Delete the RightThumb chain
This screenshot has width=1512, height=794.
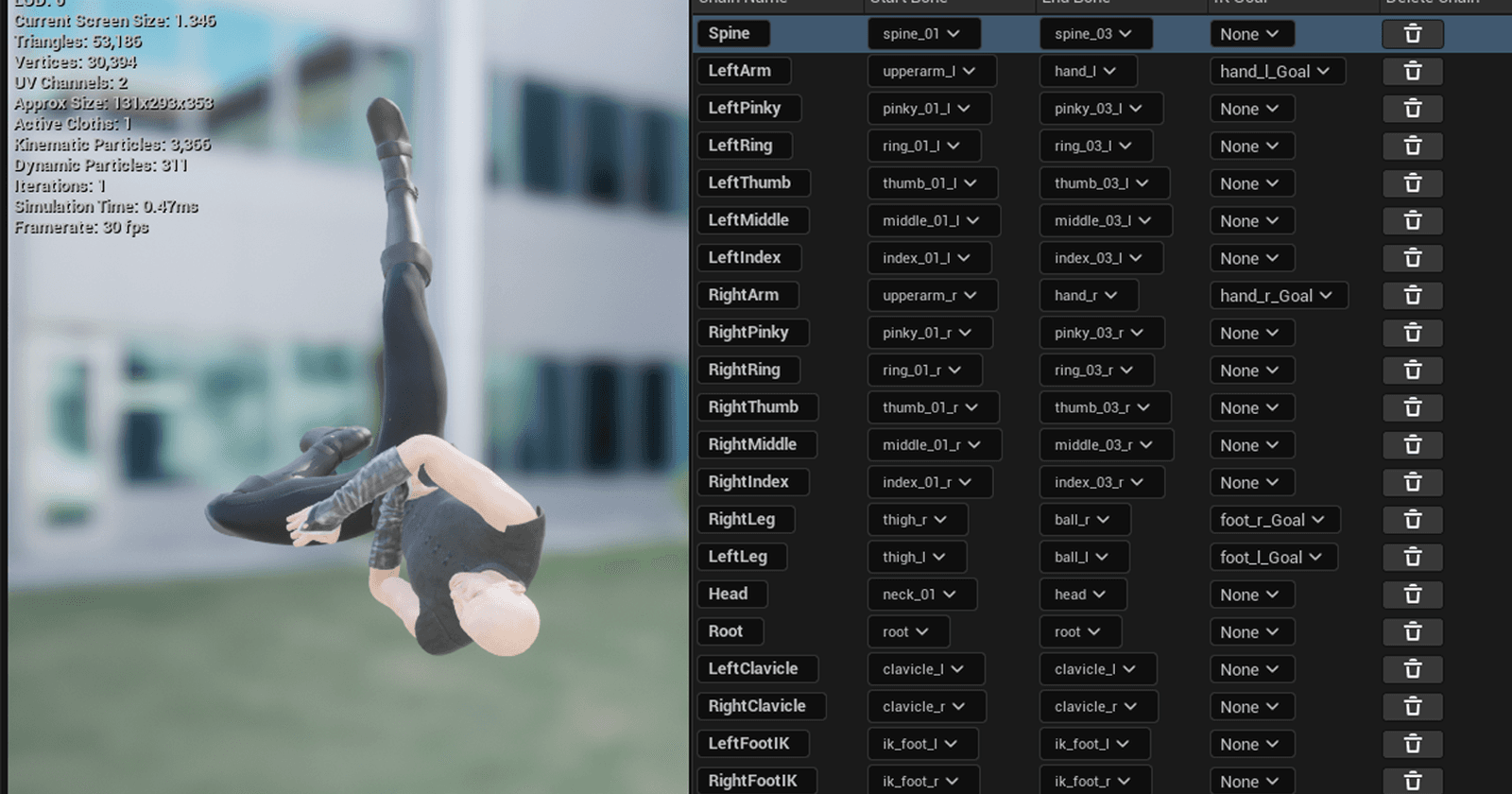point(1413,407)
